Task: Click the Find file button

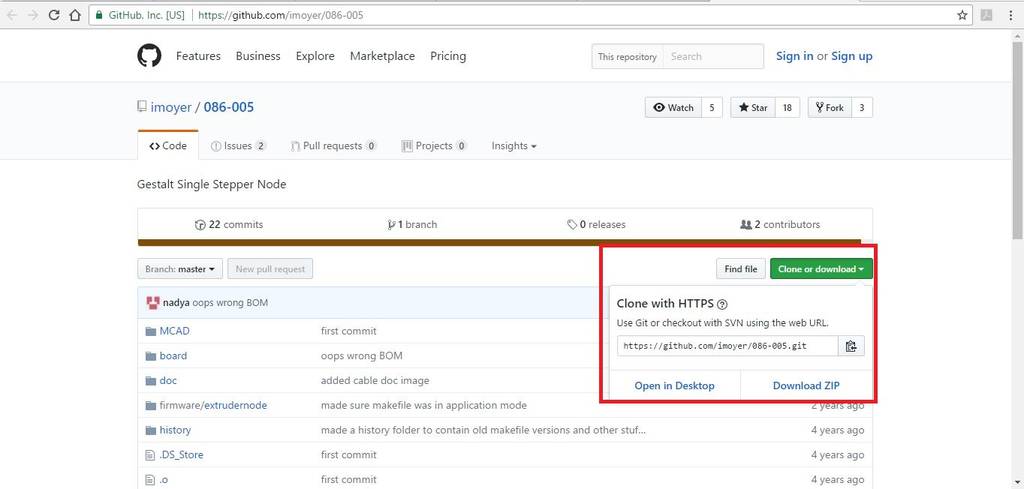Action: 741,269
